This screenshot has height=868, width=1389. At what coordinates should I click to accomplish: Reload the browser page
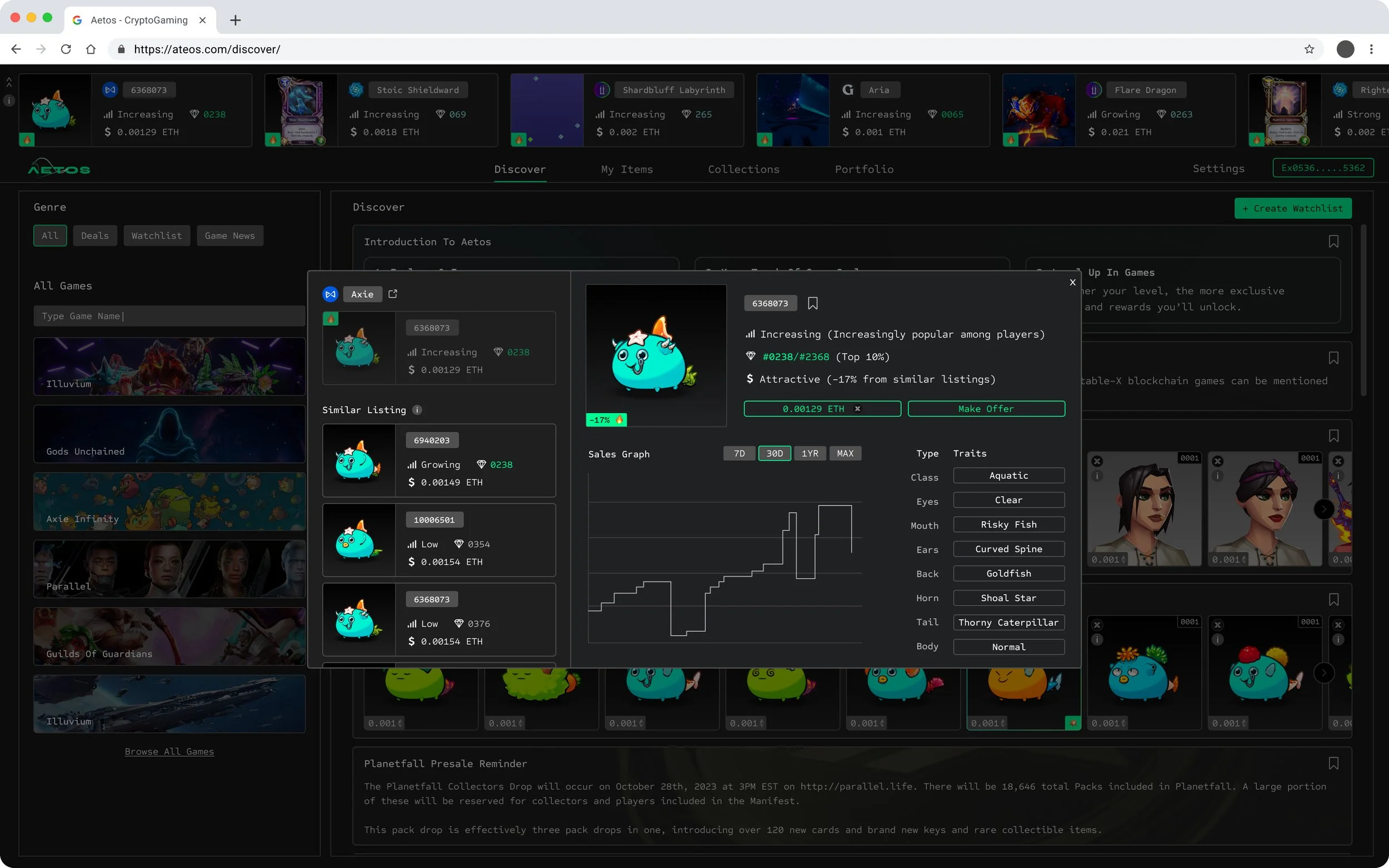[x=66, y=49]
